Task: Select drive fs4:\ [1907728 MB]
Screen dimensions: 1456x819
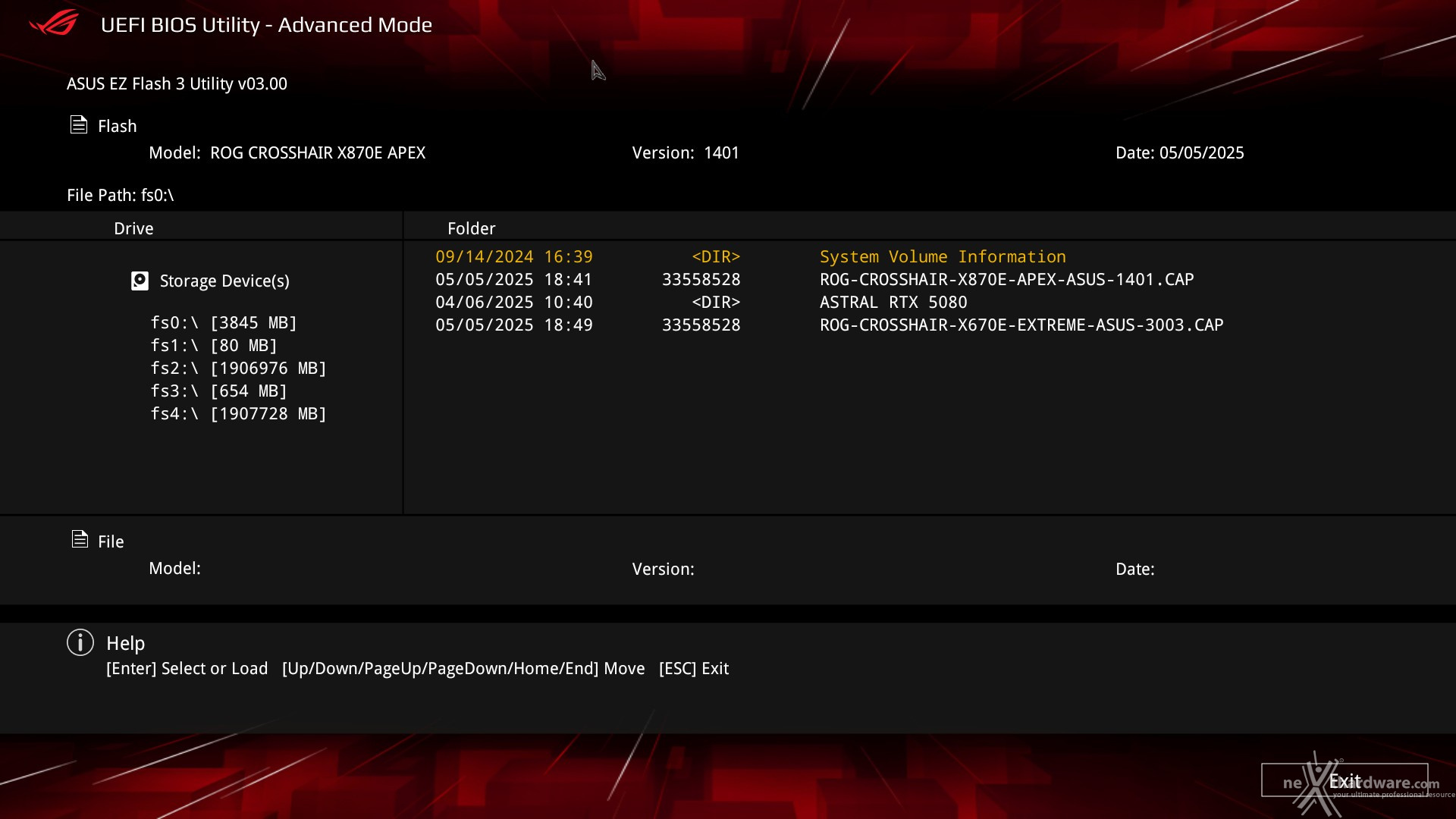Action: pos(238,414)
